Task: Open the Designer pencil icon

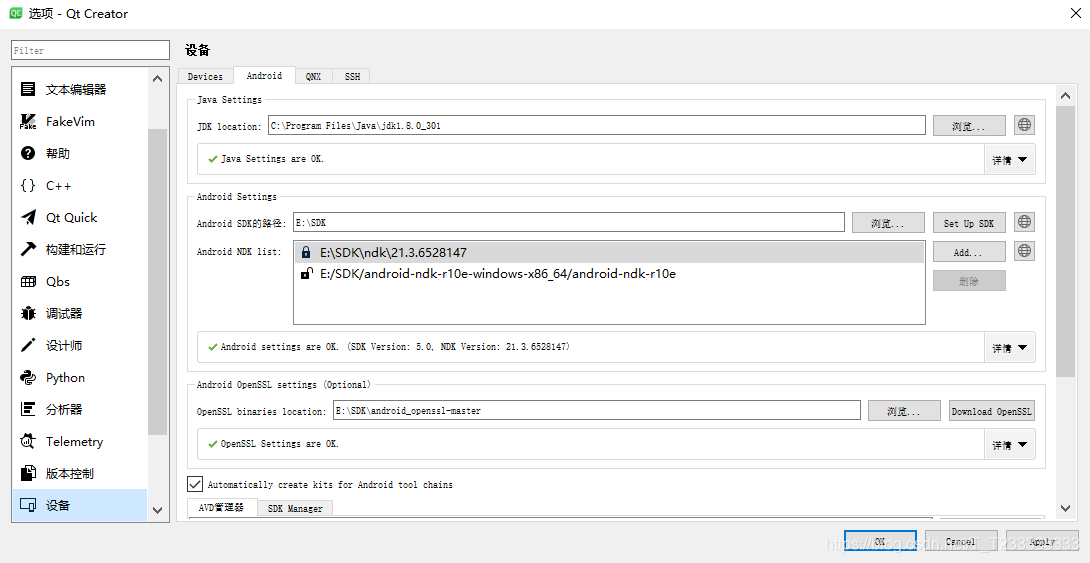Action: [x=28, y=345]
